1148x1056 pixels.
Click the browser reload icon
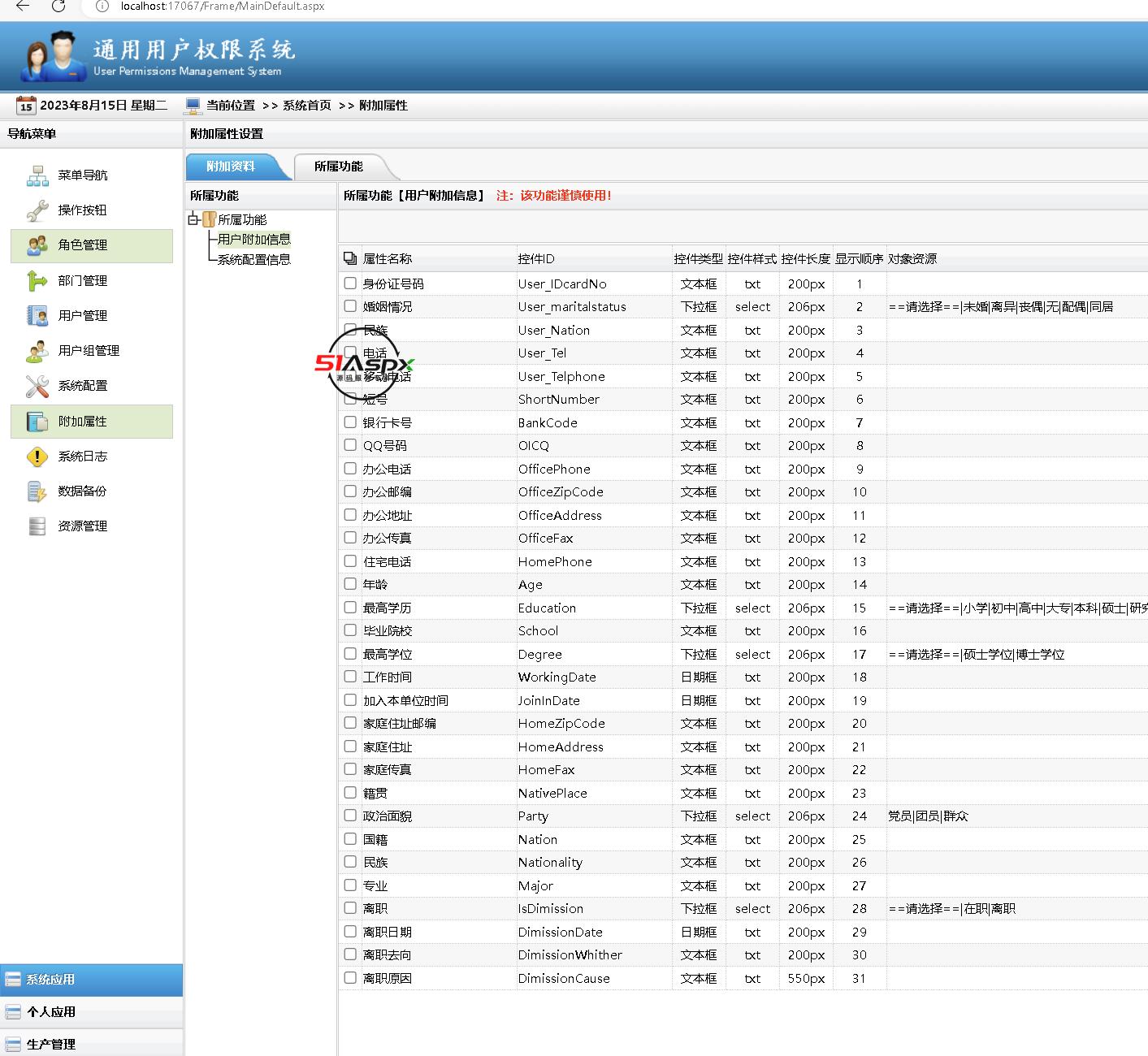point(58,6)
